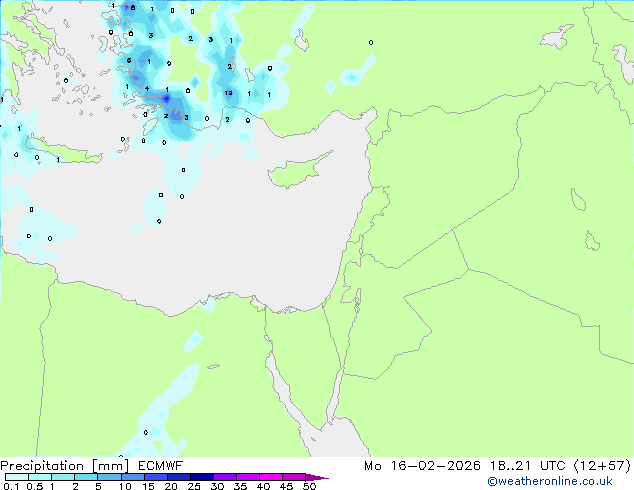Image resolution: width=634 pixels, height=490 pixels.
Task: Click the 20–25 mm legend color swatch
Action: [178, 477]
